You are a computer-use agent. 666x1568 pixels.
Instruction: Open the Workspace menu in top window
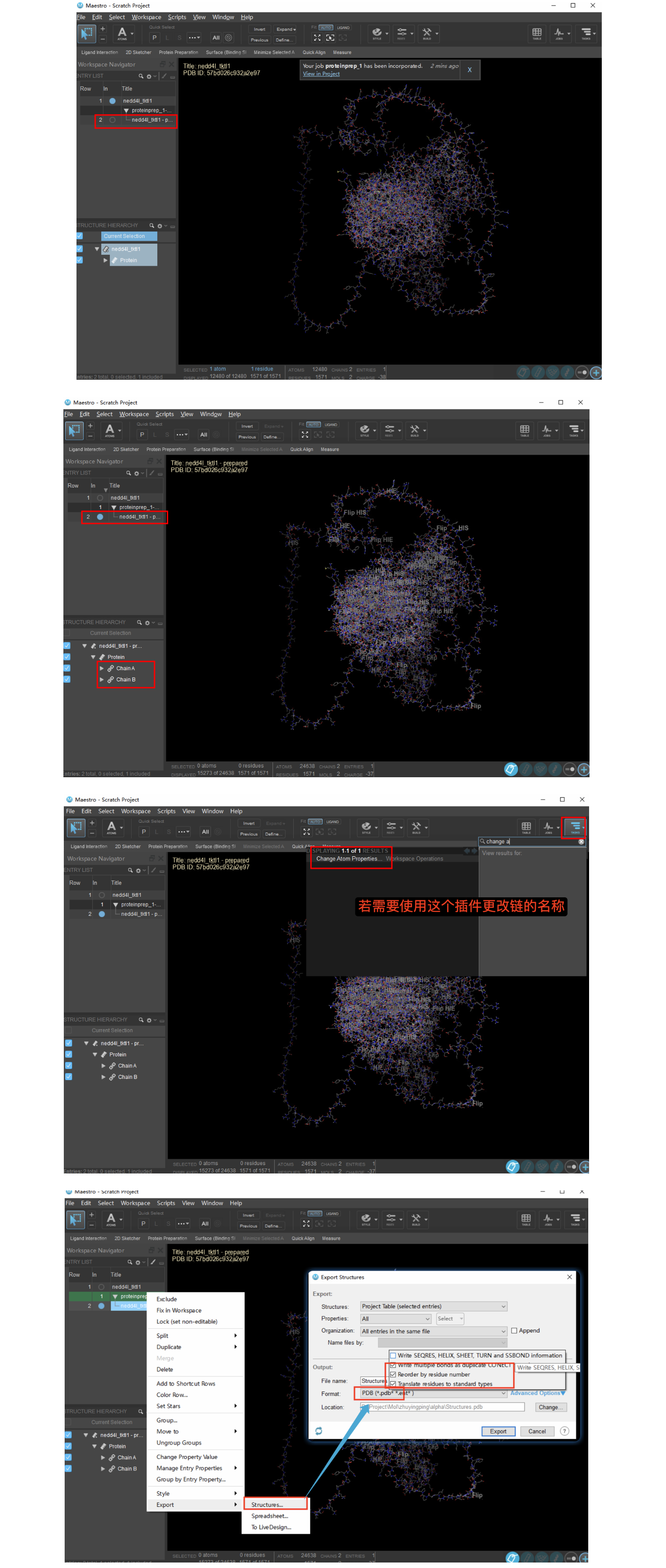pyautogui.click(x=147, y=17)
